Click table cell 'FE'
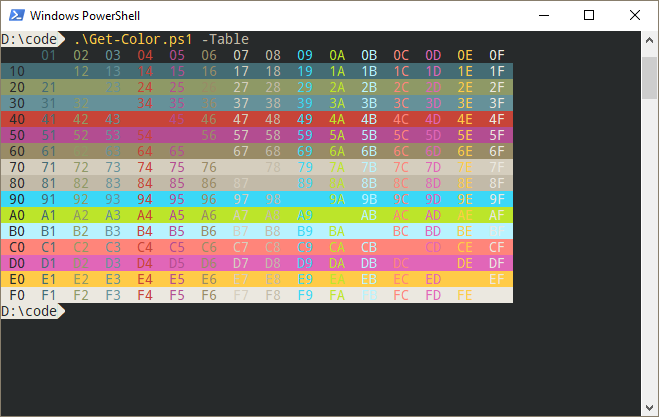659x417 pixels. click(465, 295)
